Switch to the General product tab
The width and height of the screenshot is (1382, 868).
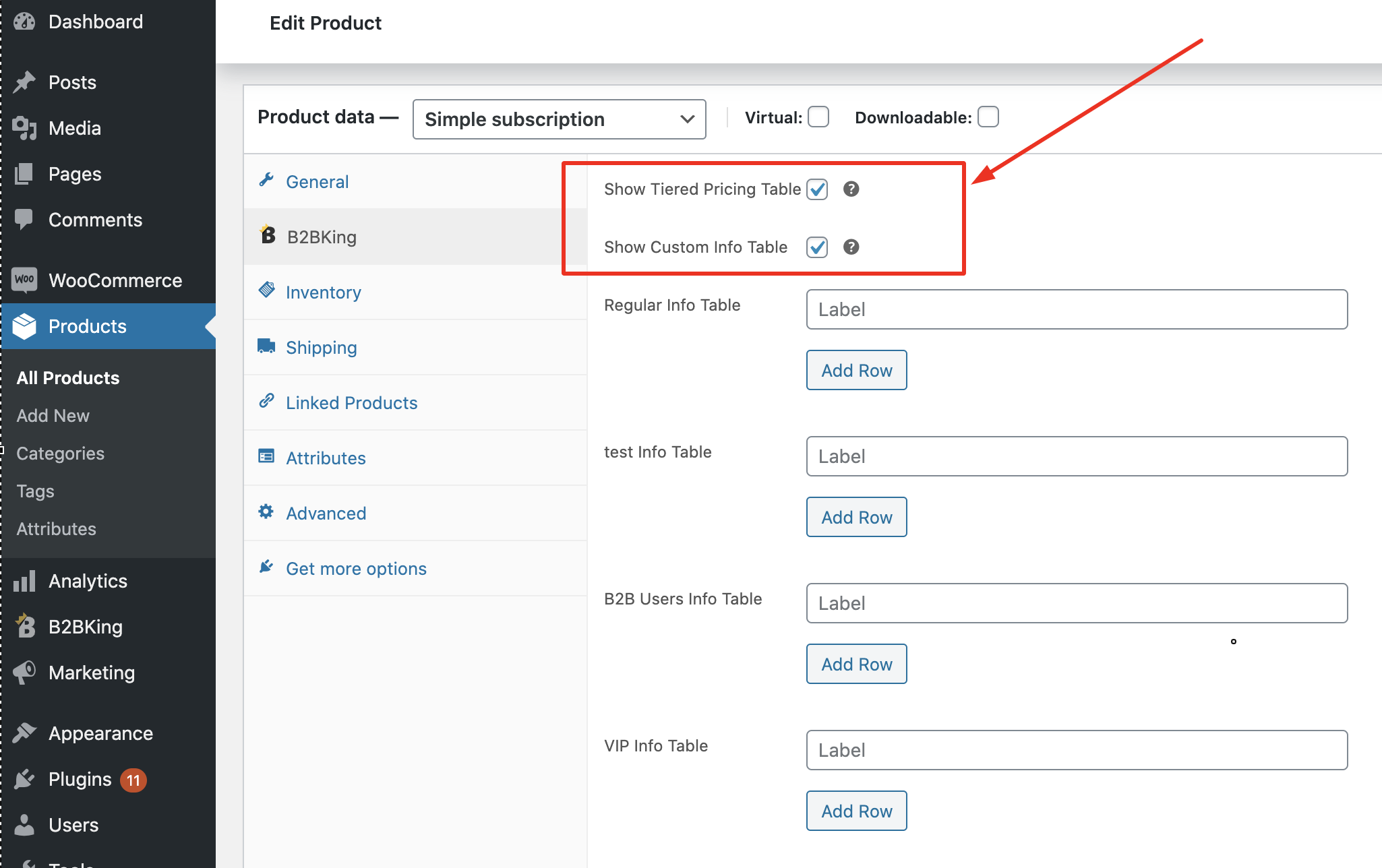pyautogui.click(x=415, y=181)
